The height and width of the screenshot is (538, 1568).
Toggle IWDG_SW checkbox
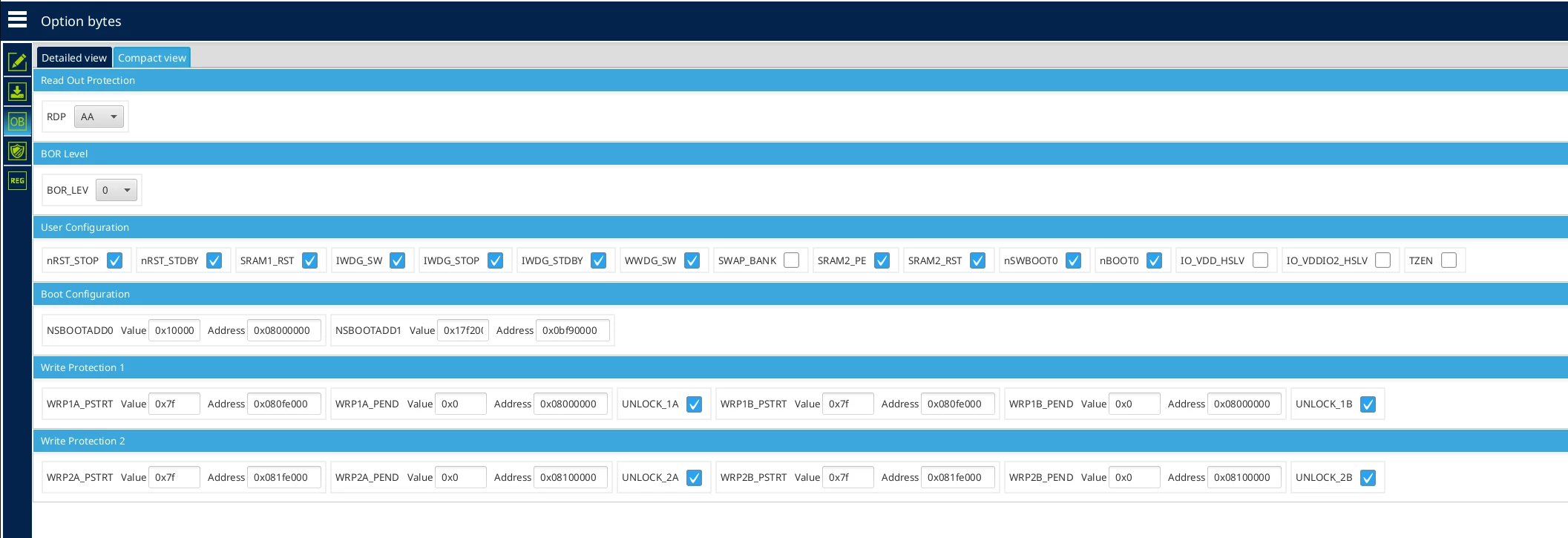click(398, 260)
